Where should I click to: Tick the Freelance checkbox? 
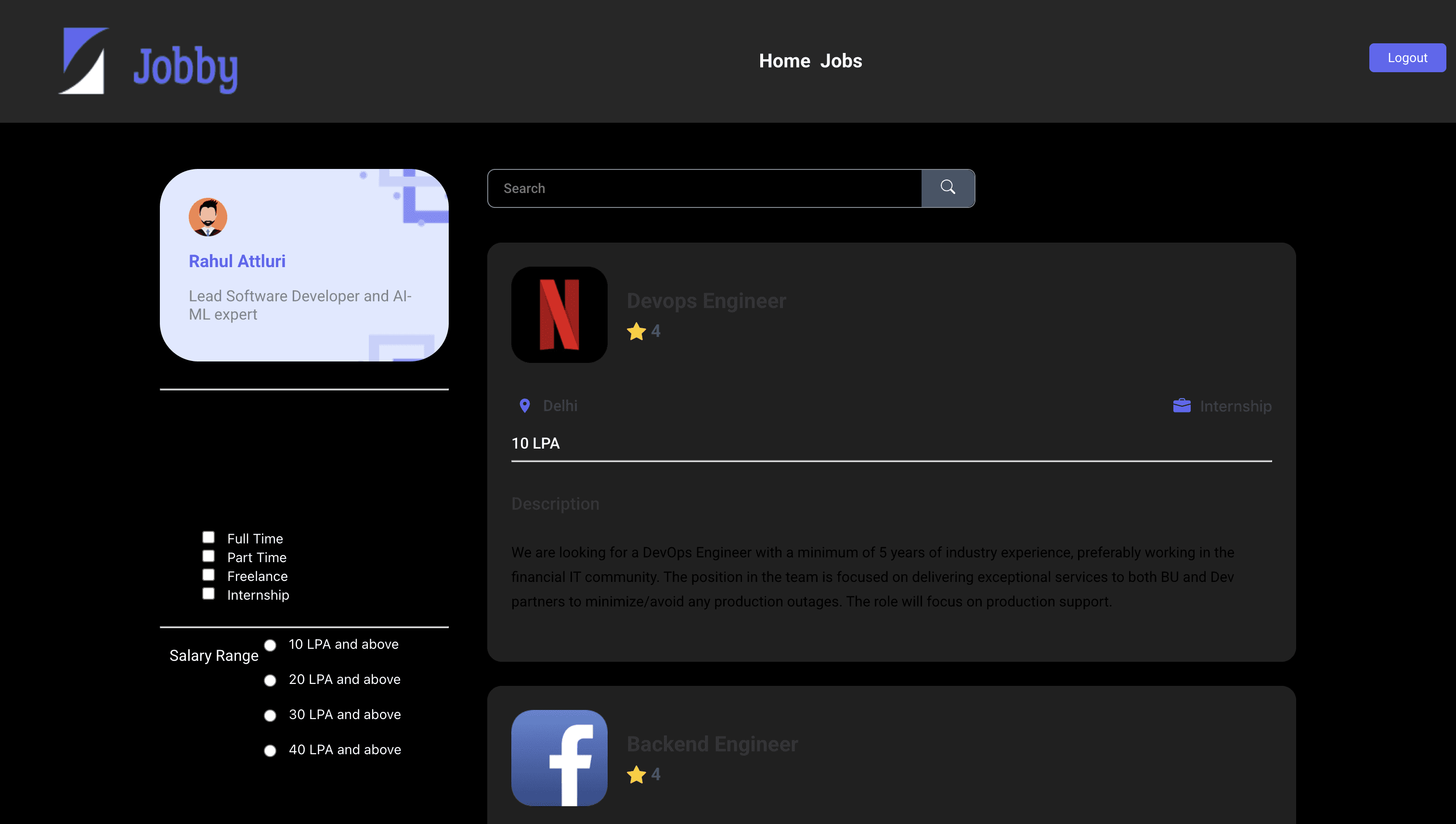208,575
